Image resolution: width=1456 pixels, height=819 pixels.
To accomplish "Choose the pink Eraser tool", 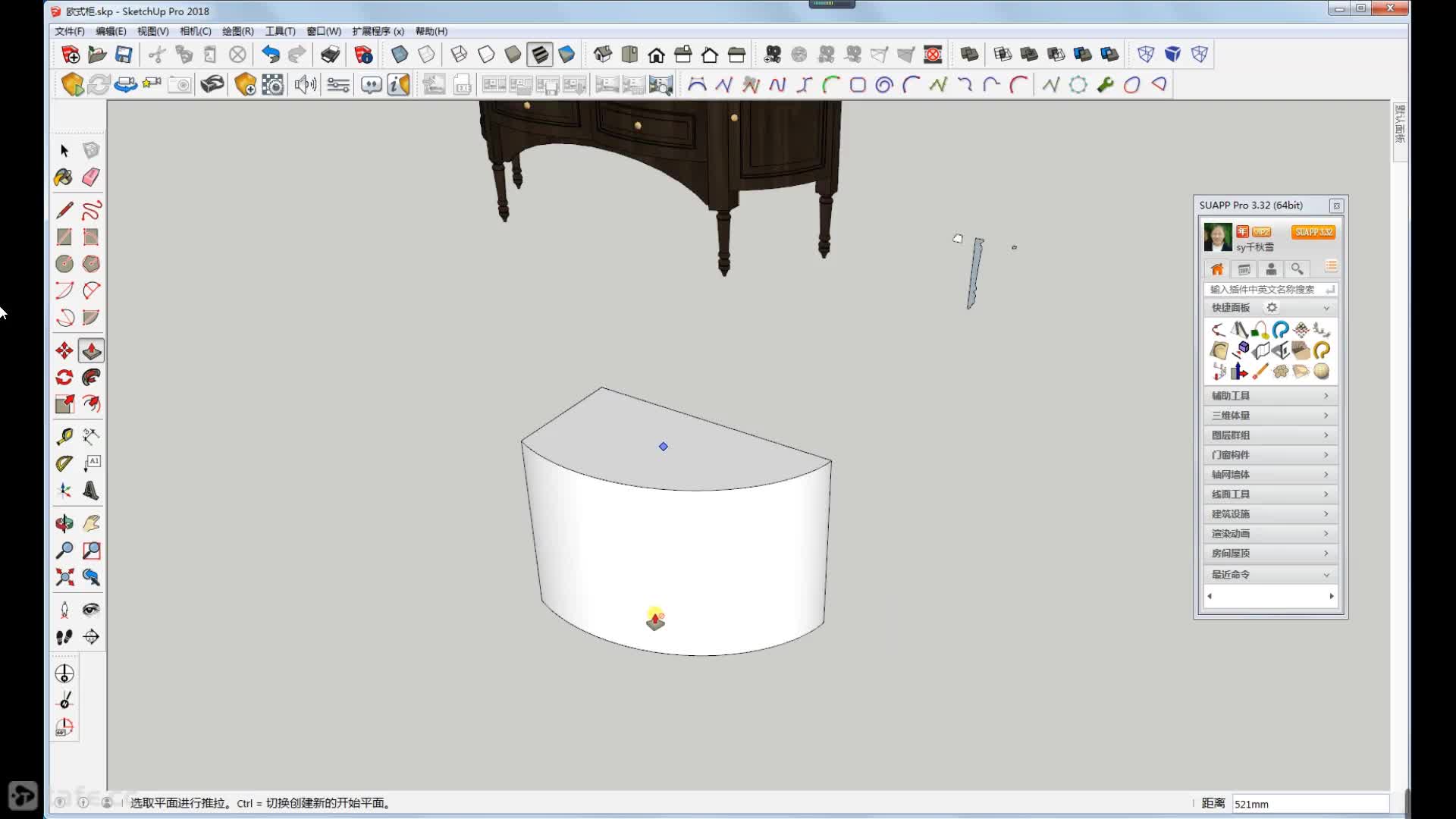I will click(x=91, y=177).
